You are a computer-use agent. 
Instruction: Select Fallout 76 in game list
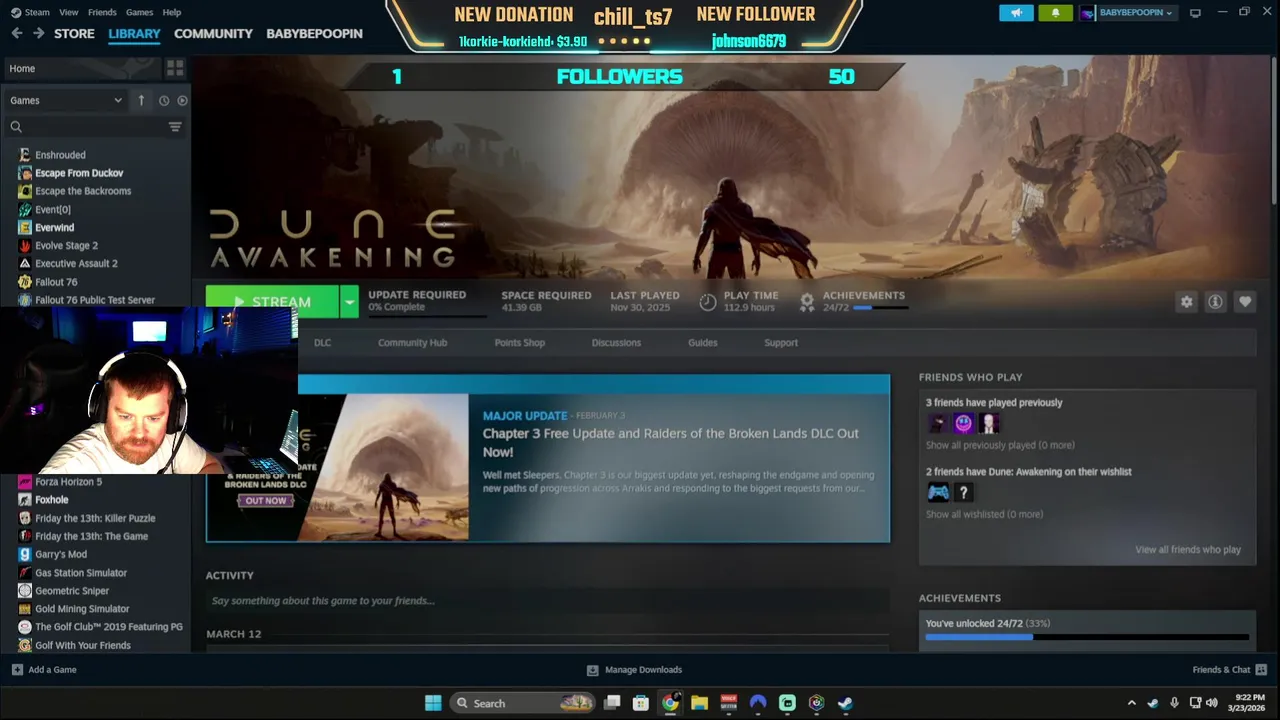[x=56, y=282]
